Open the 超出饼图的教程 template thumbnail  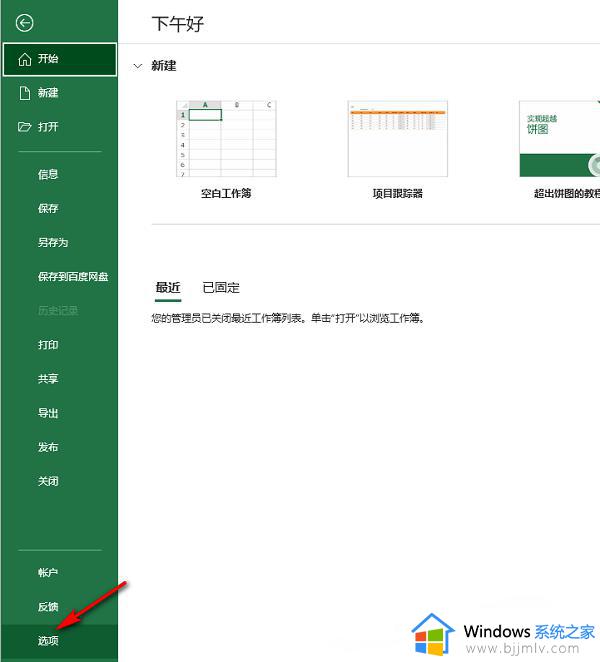click(x=560, y=139)
